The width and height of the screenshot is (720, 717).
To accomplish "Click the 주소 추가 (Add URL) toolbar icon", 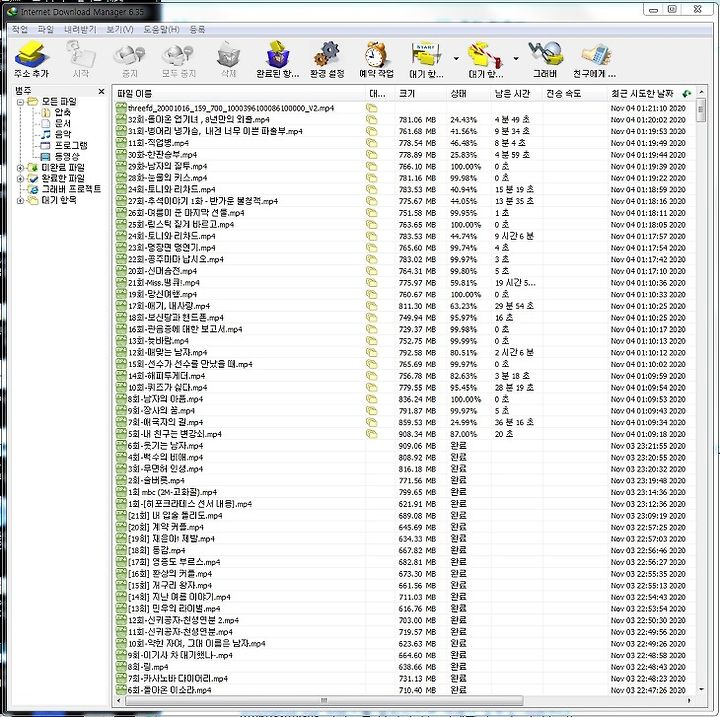I will [x=31, y=54].
